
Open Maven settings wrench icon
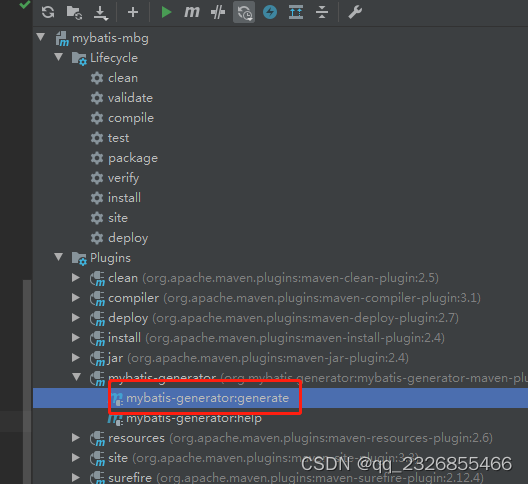click(355, 12)
